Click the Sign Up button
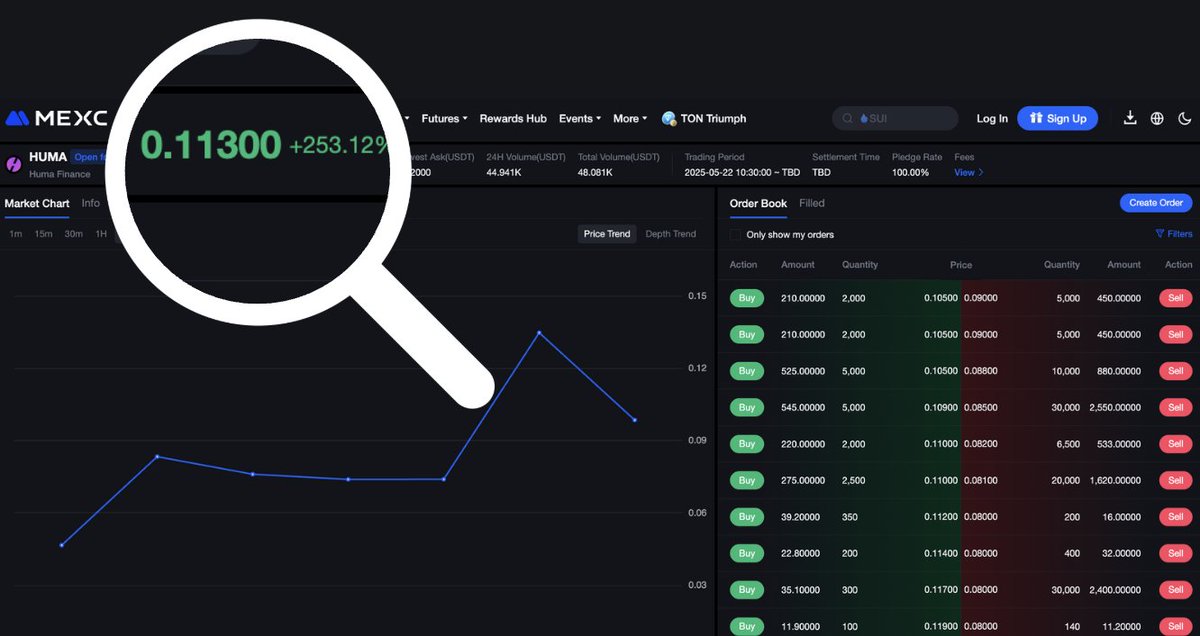 pos(1057,118)
